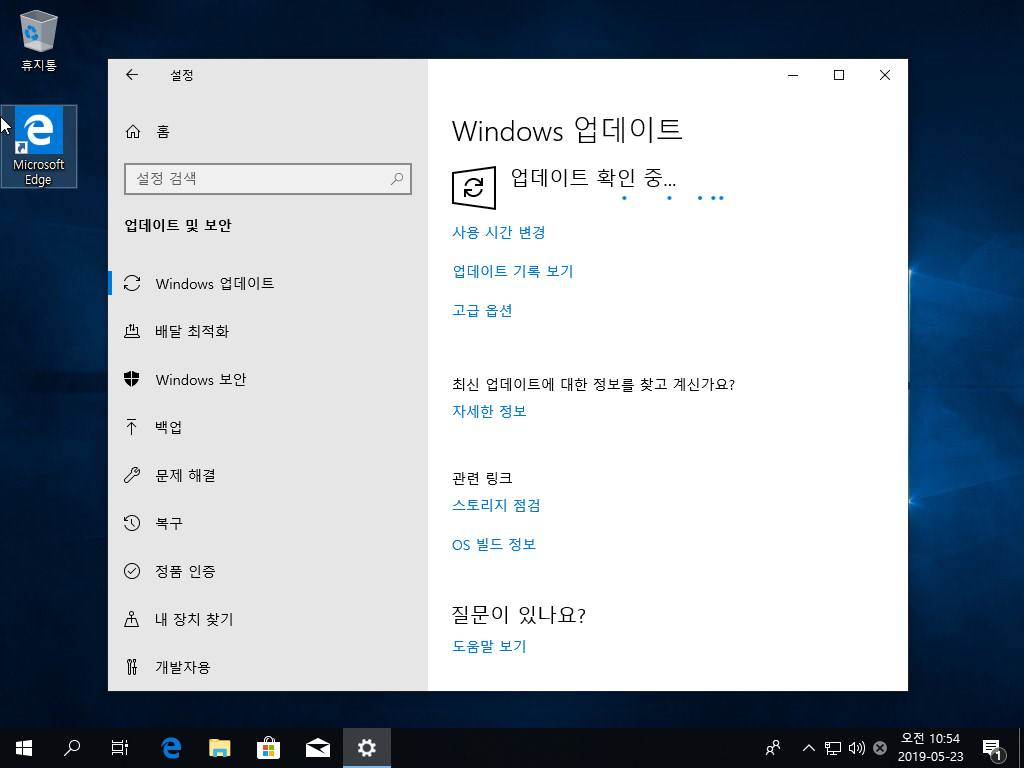Open 내 장치 찾기 settings page
1024x768 pixels.
point(268,619)
